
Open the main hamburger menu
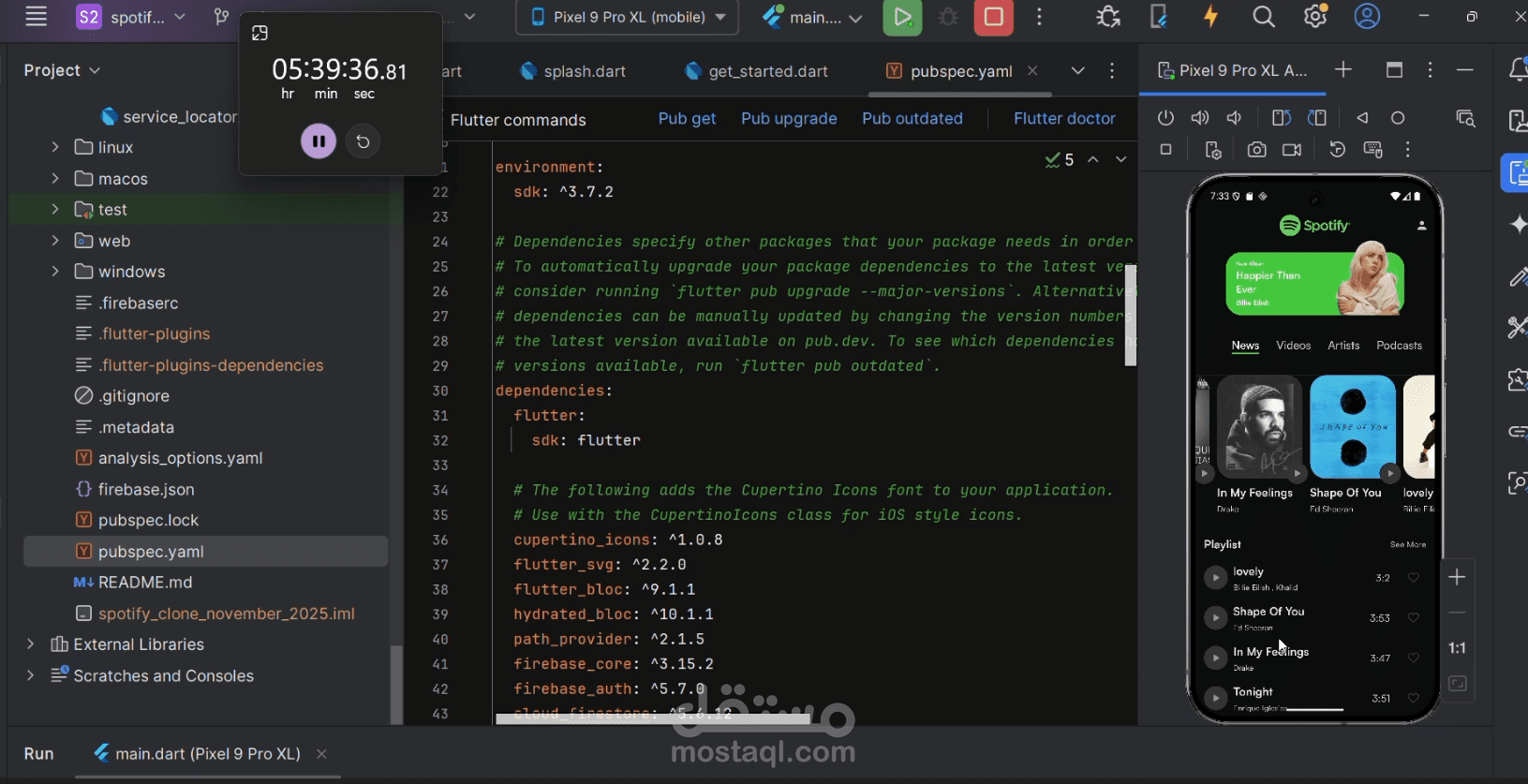(x=36, y=17)
